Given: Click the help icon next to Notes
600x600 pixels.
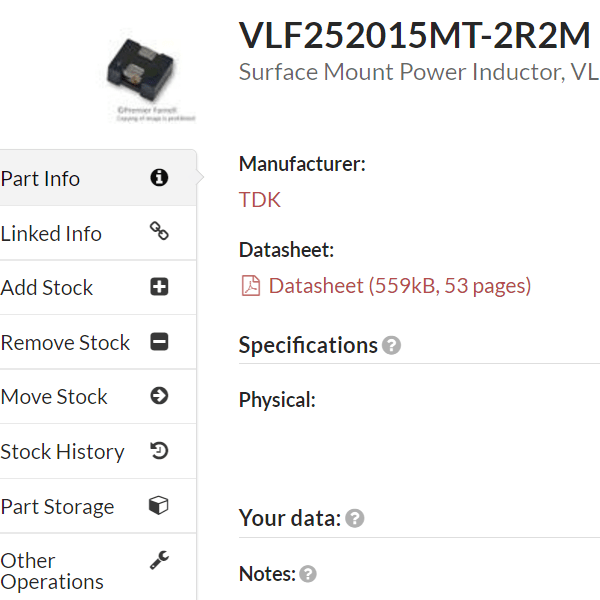Looking at the screenshot, I should point(308,574).
